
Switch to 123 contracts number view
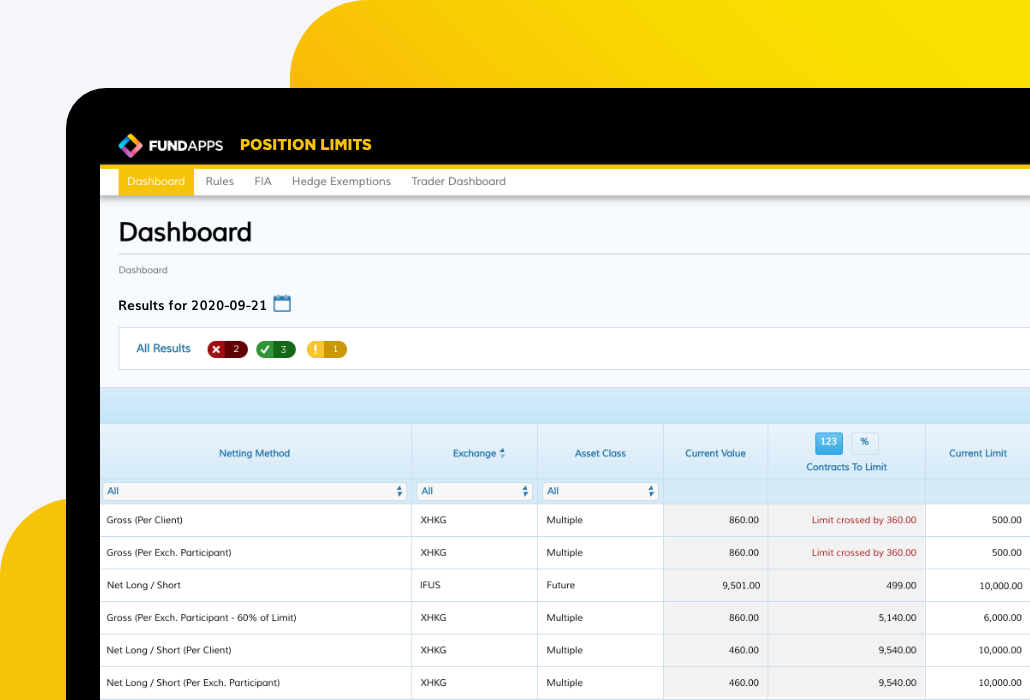[828, 443]
